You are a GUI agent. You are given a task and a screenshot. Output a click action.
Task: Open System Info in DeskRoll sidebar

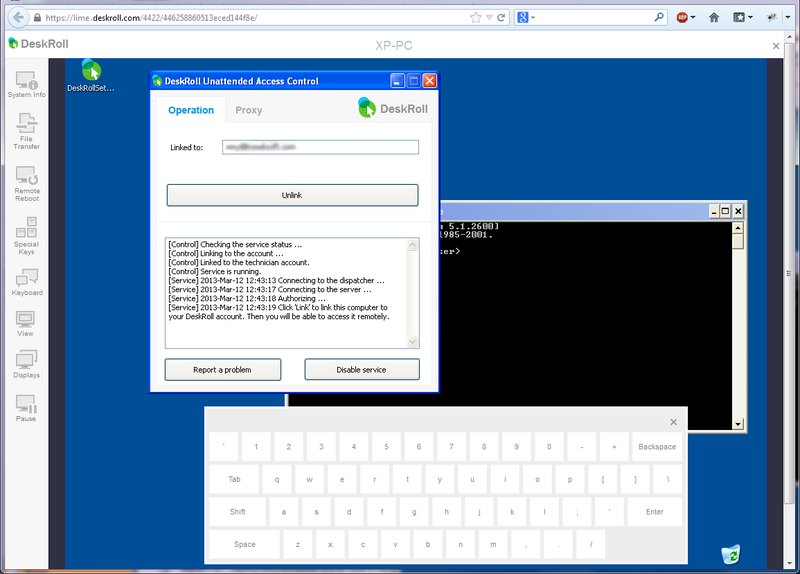26,85
